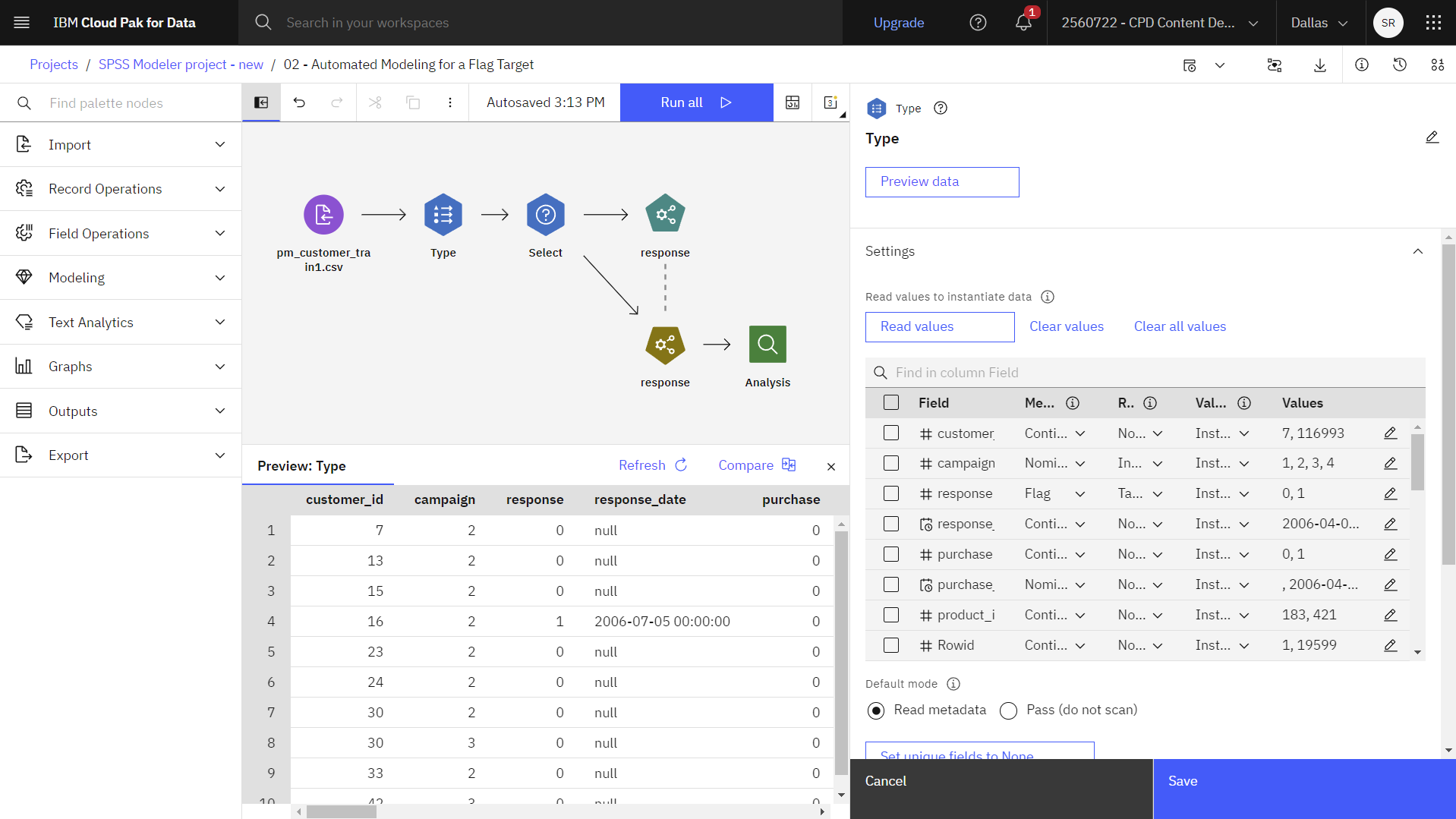Check the product_i field checkbox

[x=891, y=615]
